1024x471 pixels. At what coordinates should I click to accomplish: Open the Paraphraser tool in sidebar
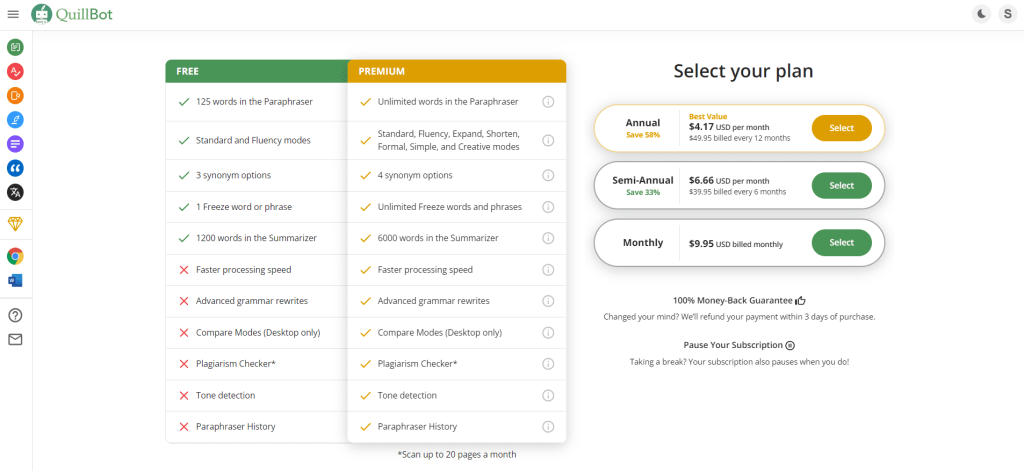tap(15, 47)
